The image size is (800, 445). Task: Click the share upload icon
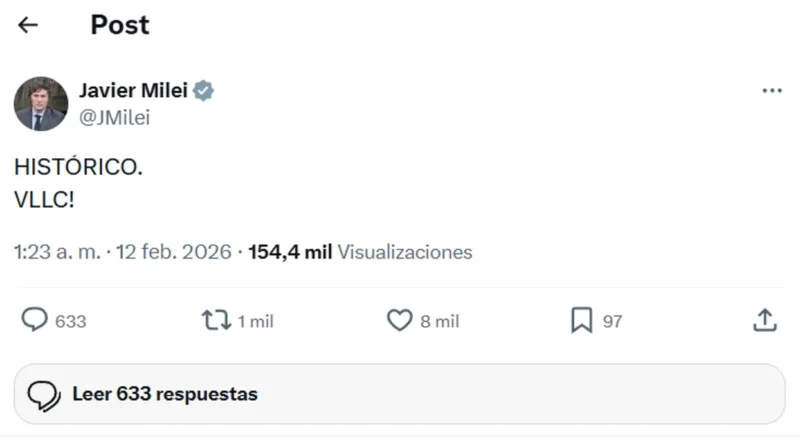click(764, 320)
